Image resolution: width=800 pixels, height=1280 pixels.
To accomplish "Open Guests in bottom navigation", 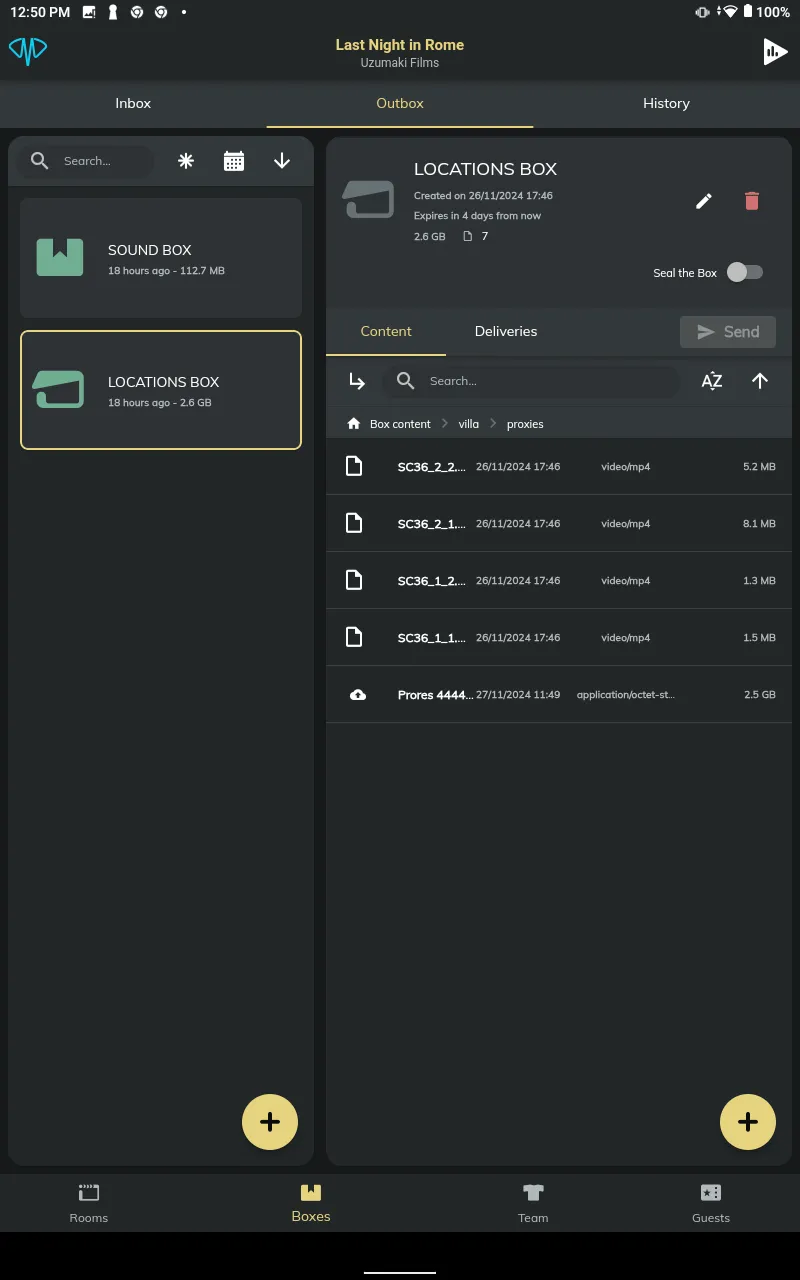I will click(711, 1203).
